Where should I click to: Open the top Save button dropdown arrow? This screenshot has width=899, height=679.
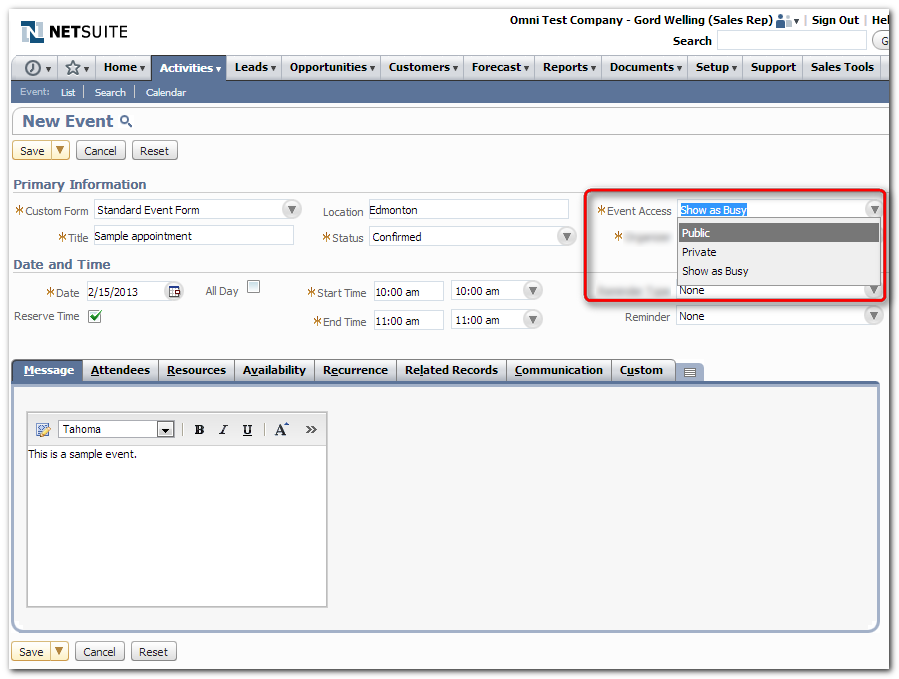[x=60, y=150]
